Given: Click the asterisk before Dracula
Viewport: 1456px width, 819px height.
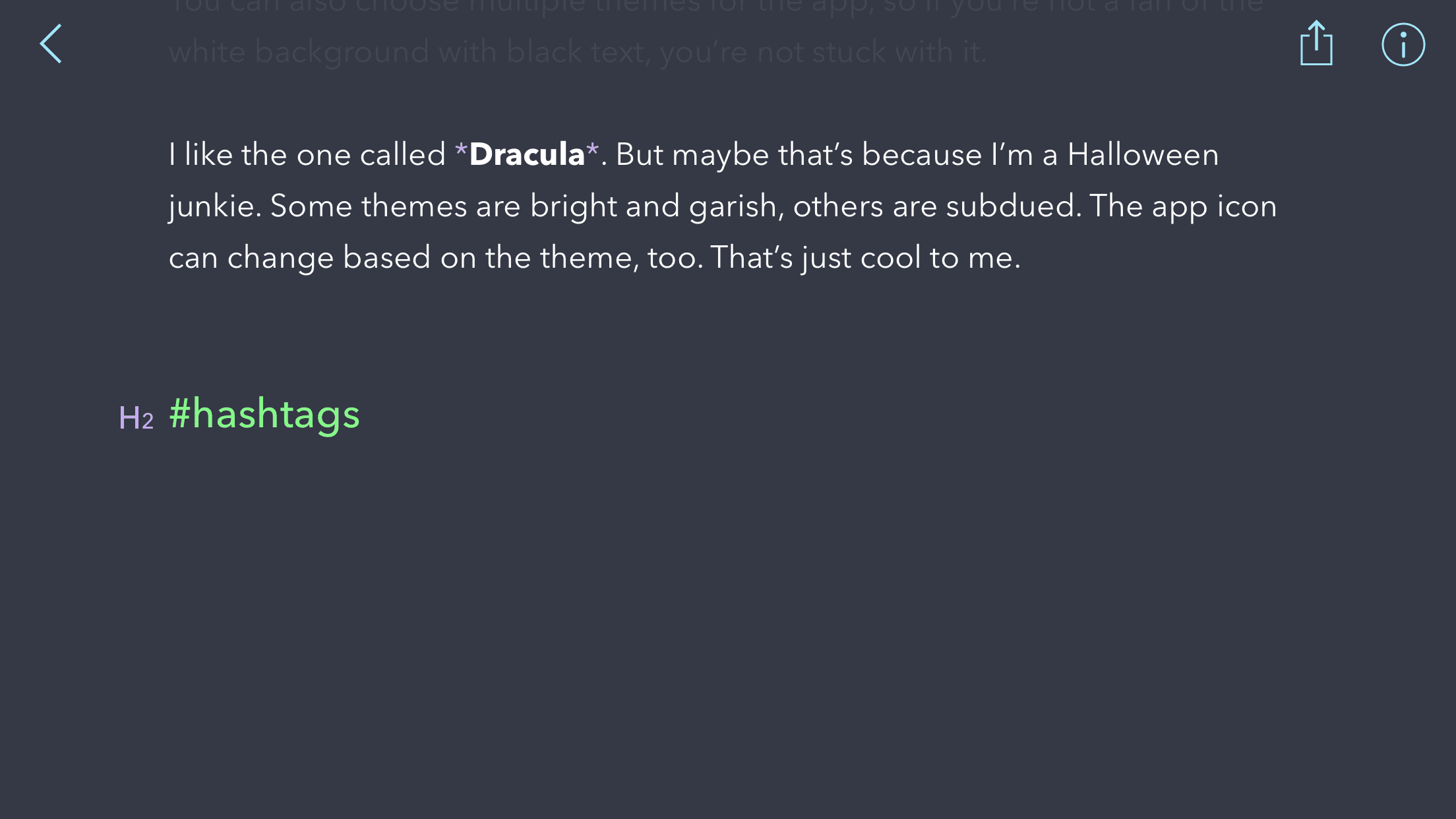Looking at the screenshot, I should (461, 153).
